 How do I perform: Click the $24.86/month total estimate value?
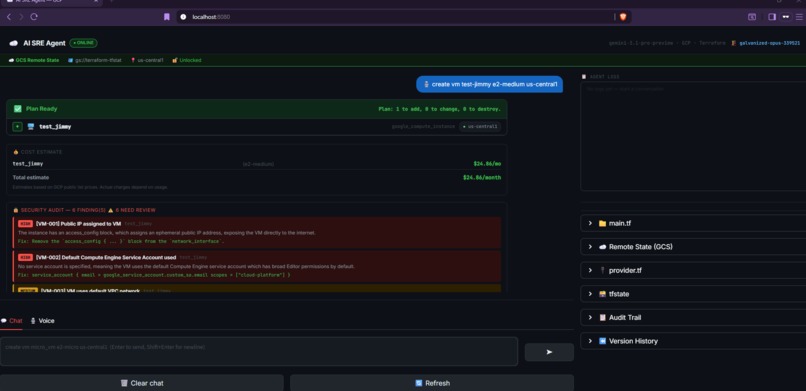pyautogui.click(x=482, y=178)
